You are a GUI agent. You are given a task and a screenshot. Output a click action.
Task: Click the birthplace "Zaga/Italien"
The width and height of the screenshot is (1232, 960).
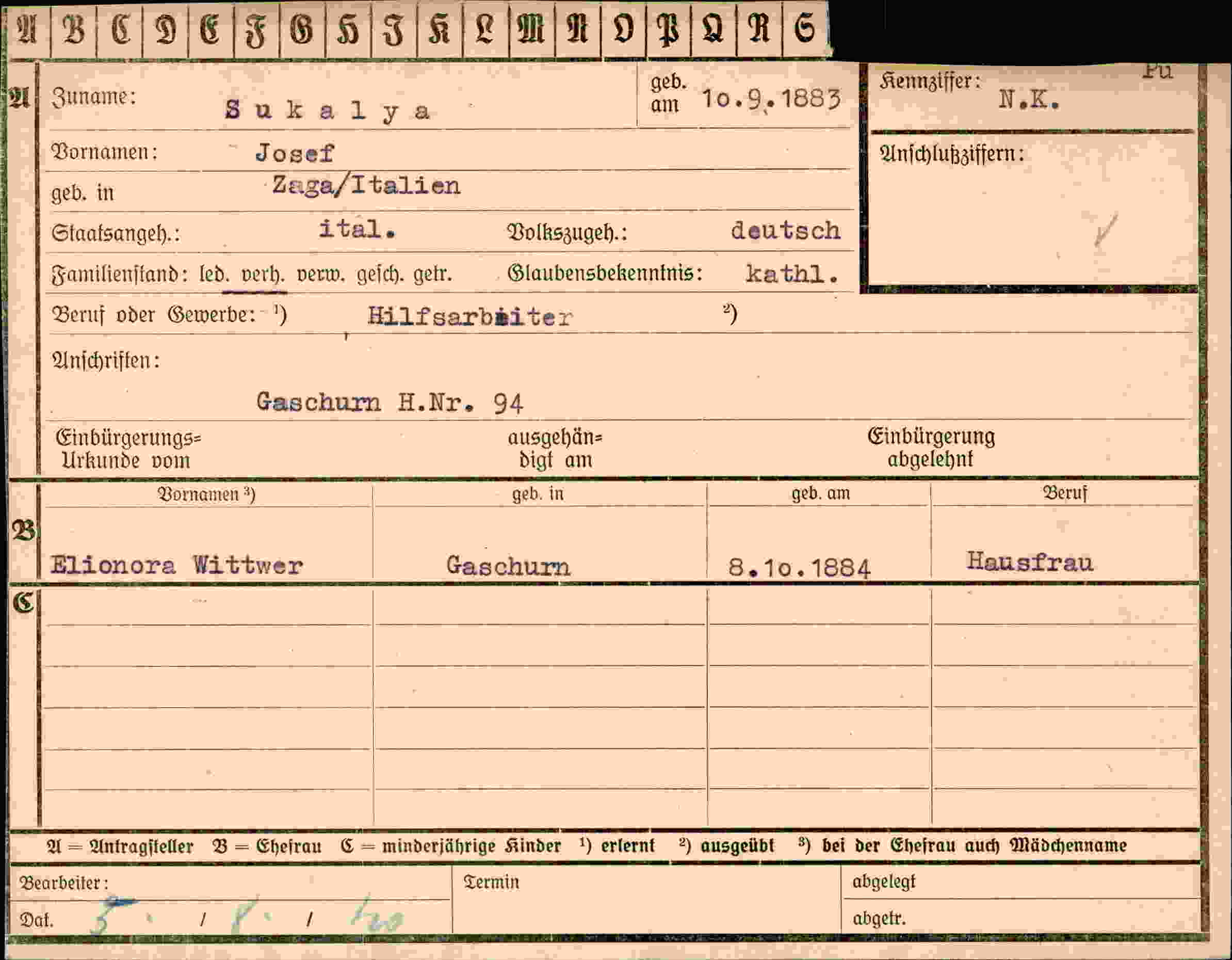click(366, 186)
